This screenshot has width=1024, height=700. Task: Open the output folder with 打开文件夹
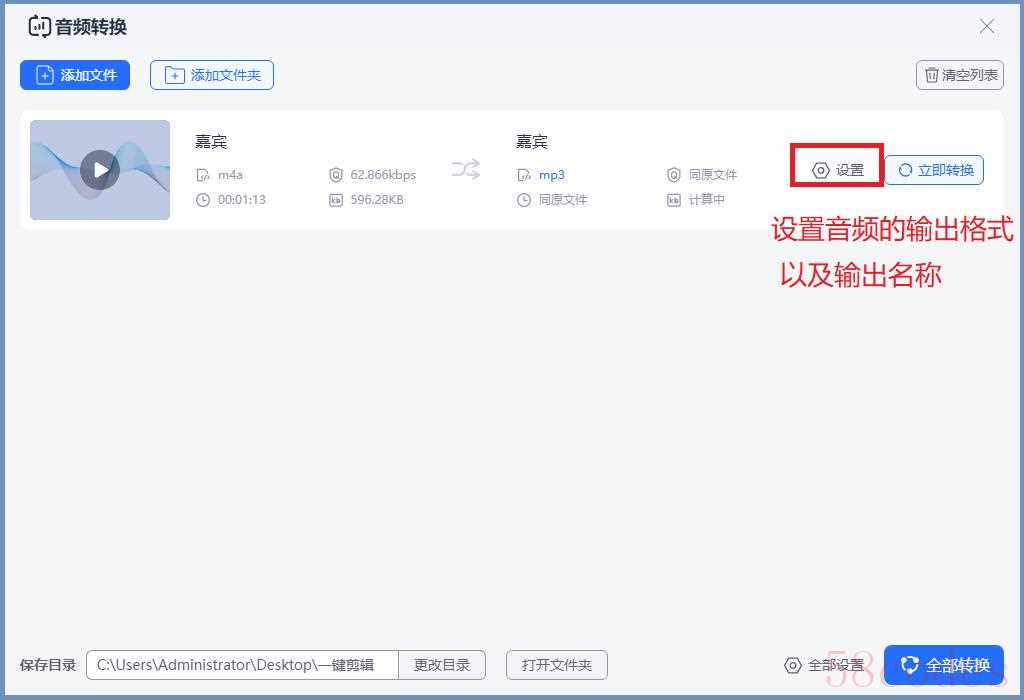(x=556, y=665)
